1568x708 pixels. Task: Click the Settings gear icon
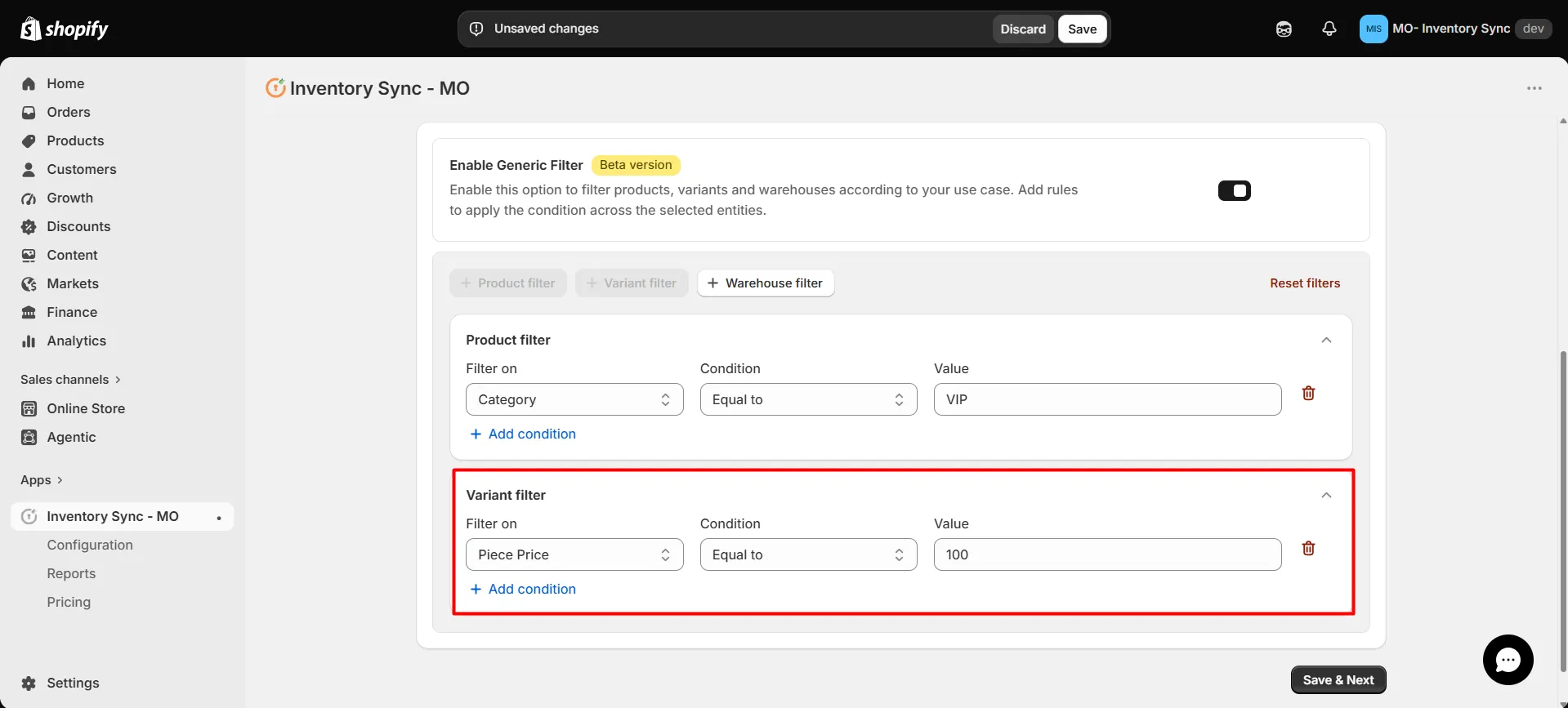[29, 683]
